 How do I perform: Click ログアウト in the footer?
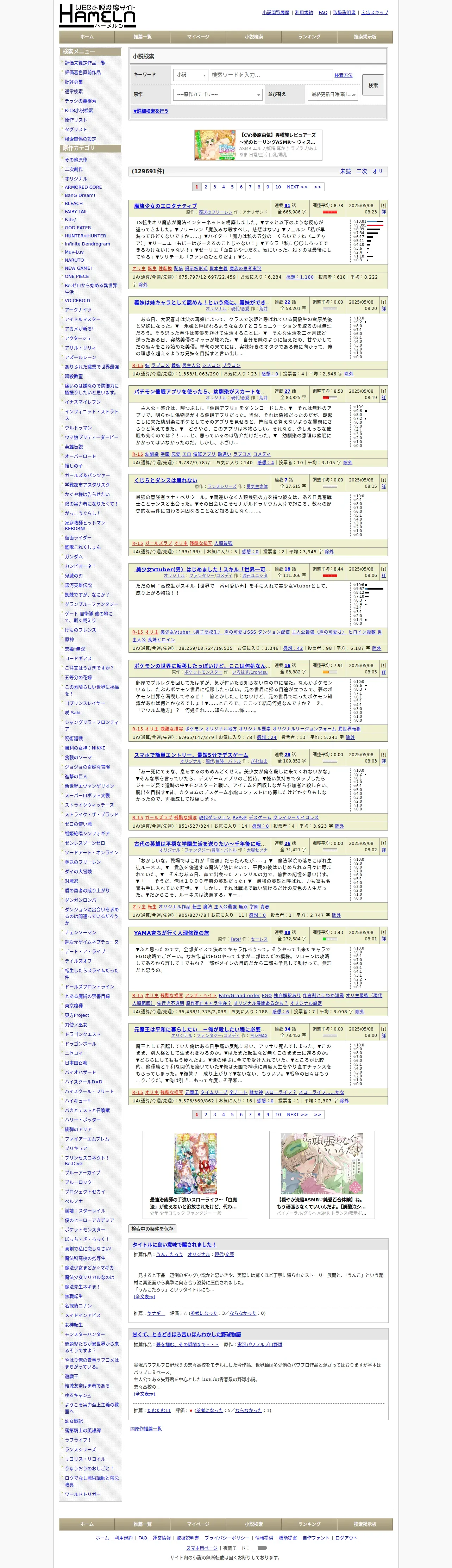click(x=347, y=1538)
